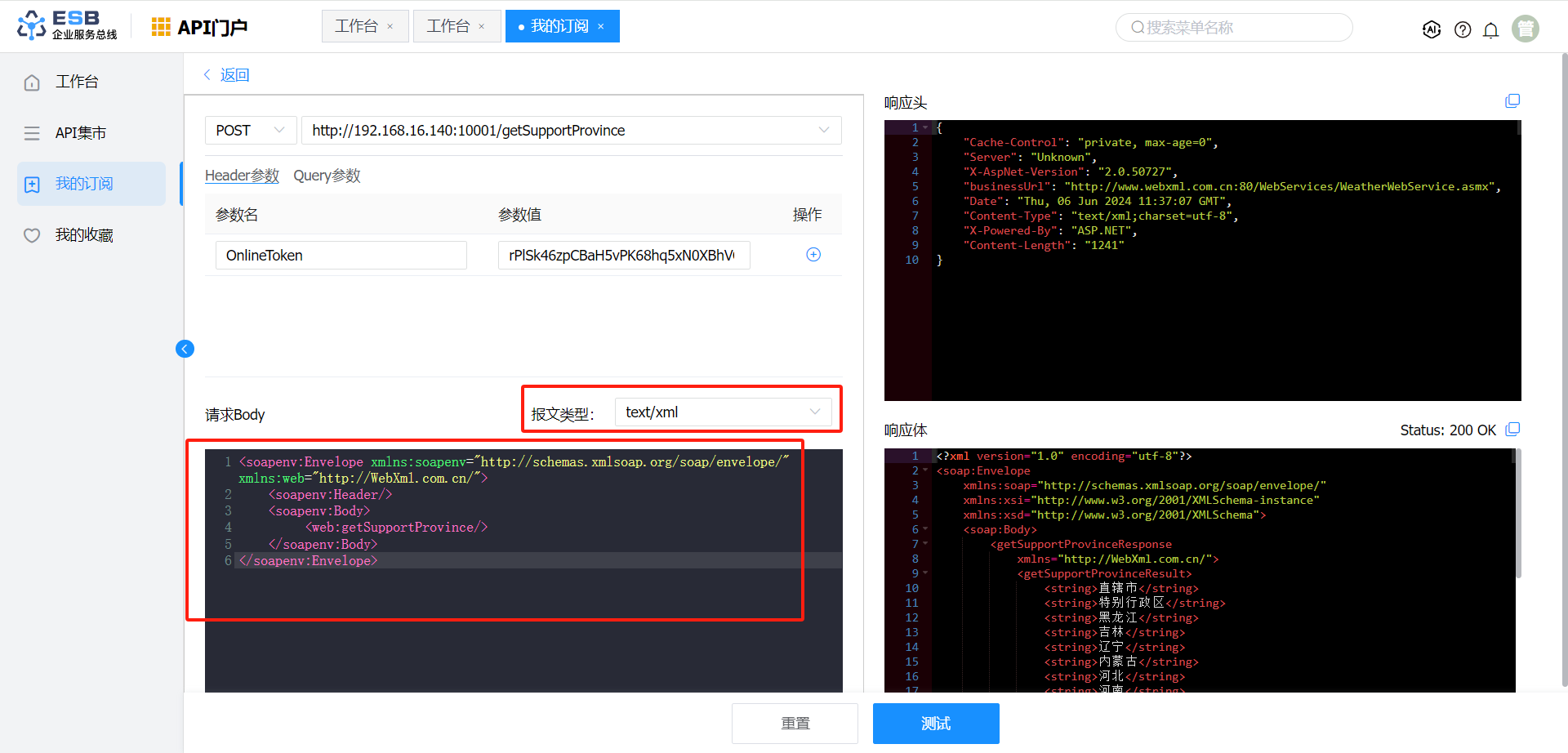Select the Header参数 tab
Image resolution: width=1568 pixels, height=753 pixels.
pos(242,176)
